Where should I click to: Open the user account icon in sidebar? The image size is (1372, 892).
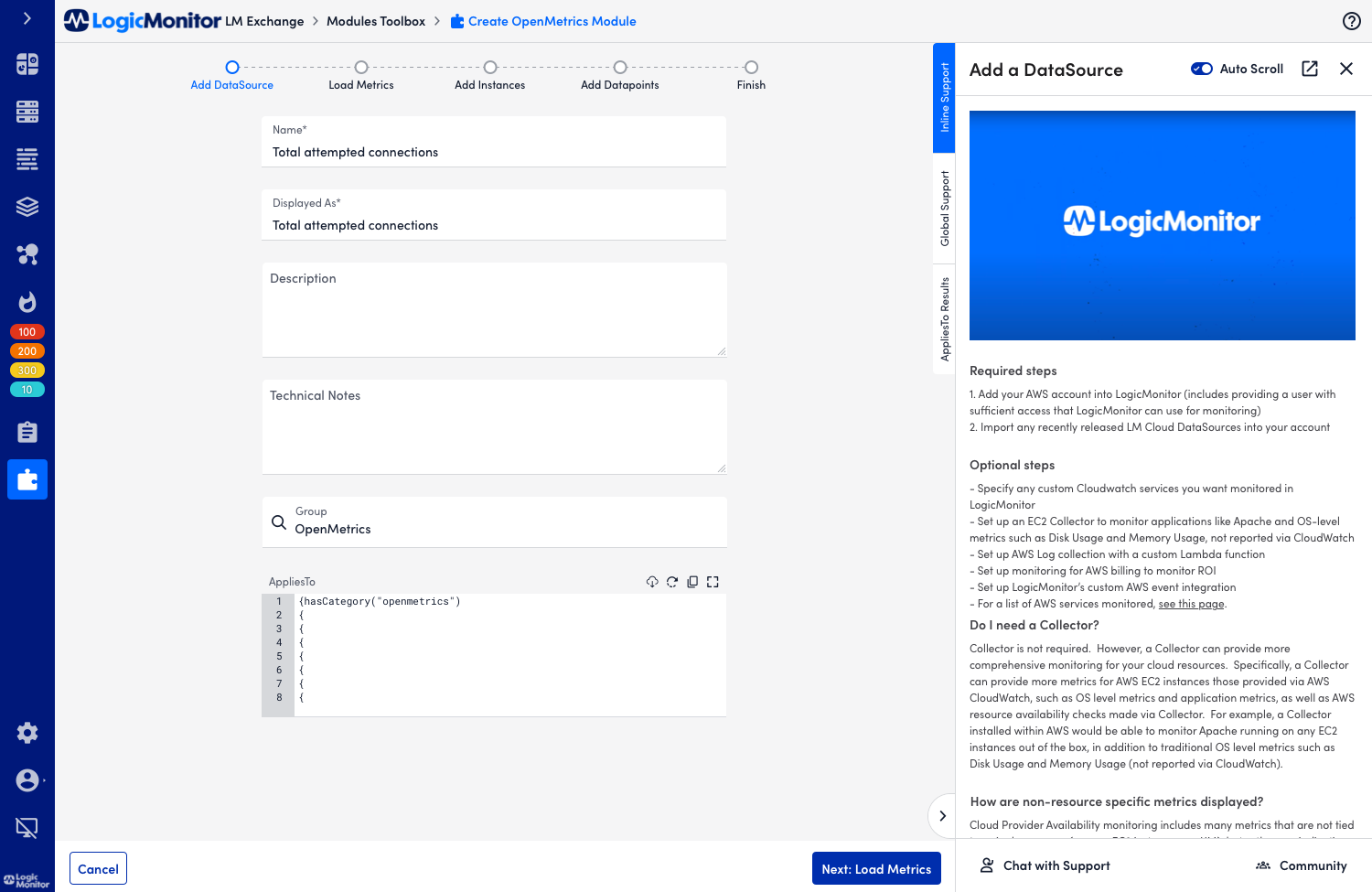click(x=27, y=780)
